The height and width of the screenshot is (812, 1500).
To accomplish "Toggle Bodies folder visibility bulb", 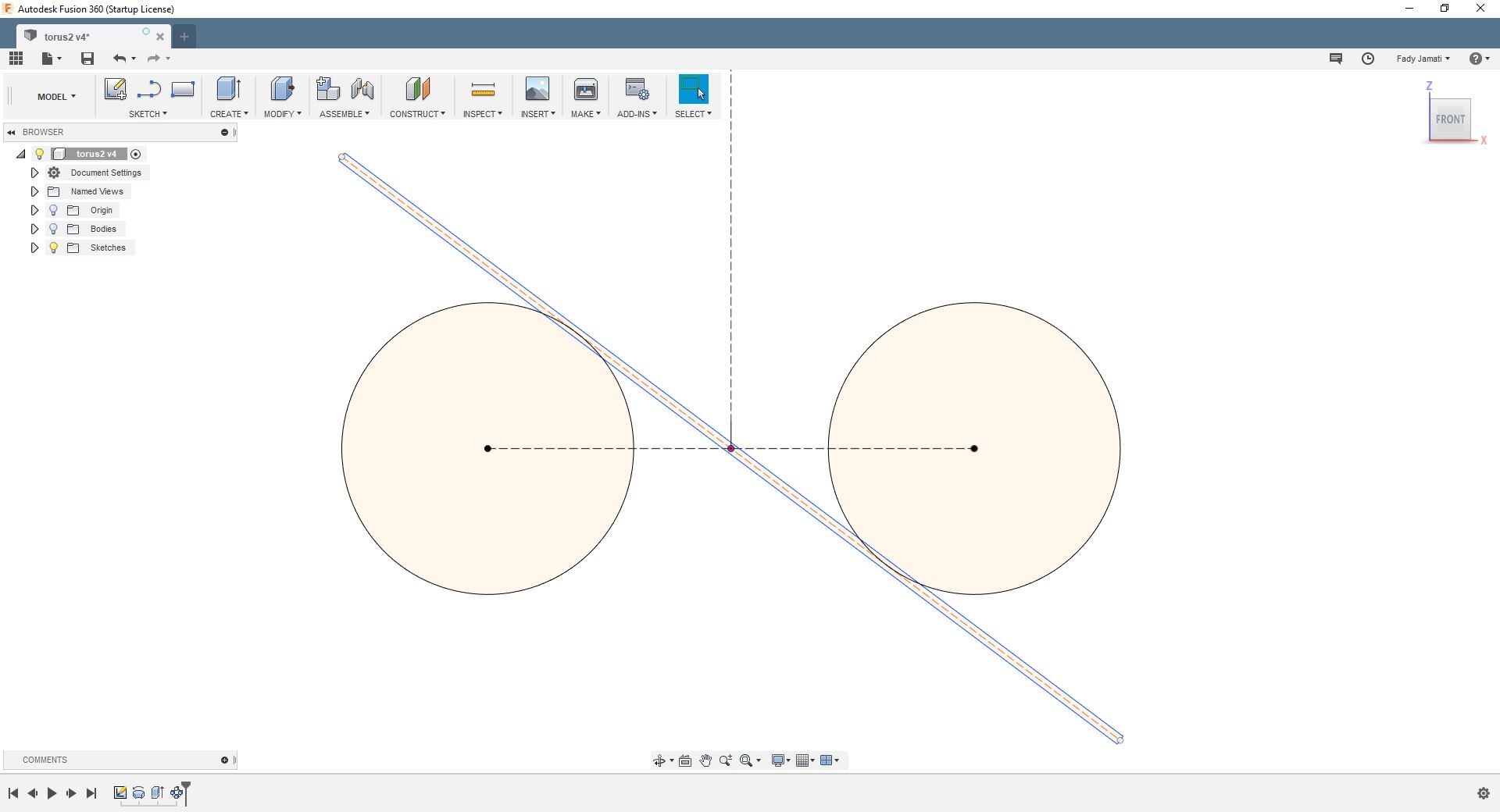I will click(53, 230).
